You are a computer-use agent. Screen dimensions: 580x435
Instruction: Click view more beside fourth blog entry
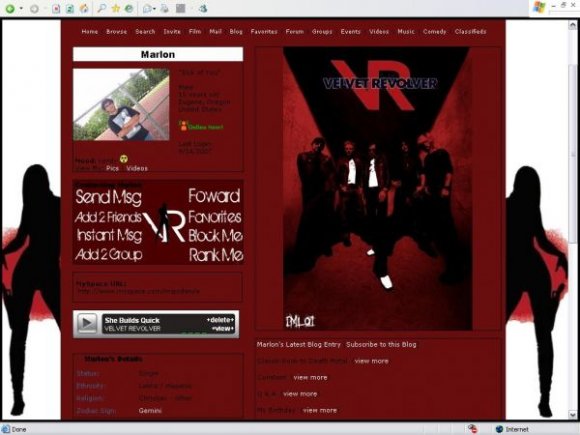(x=320, y=410)
